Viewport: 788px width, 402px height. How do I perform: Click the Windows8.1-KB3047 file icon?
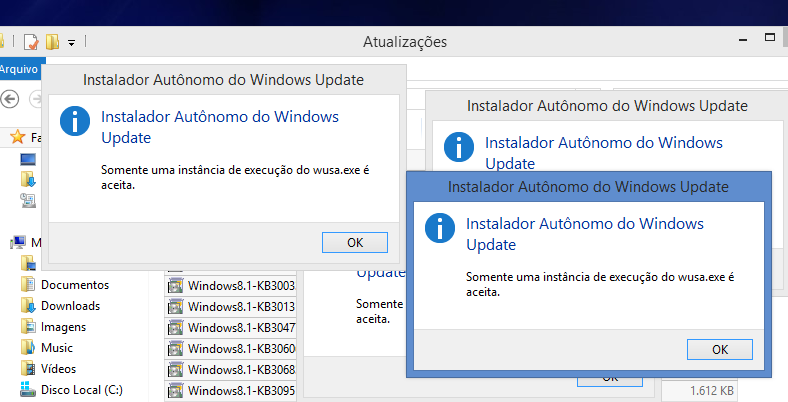coord(175,327)
